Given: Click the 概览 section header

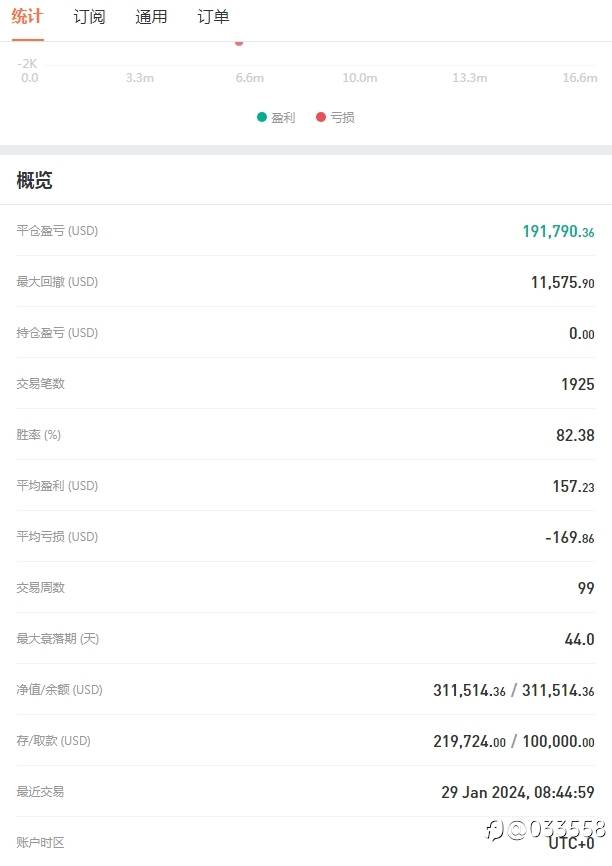Looking at the screenshot, I should (35, 181).
